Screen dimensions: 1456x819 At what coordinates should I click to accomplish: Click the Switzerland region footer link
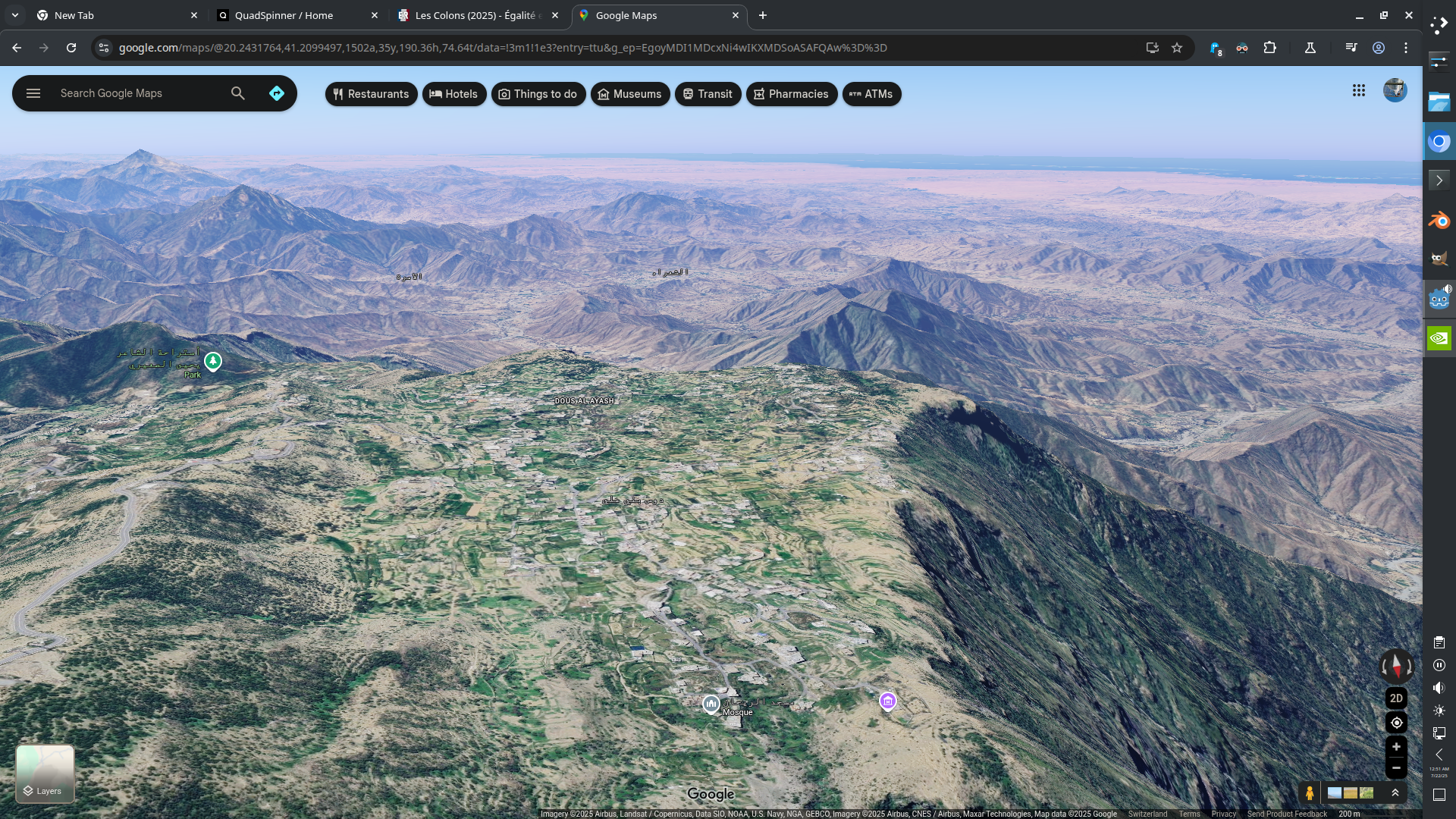pyautogui.click(x=1147, y=814)
